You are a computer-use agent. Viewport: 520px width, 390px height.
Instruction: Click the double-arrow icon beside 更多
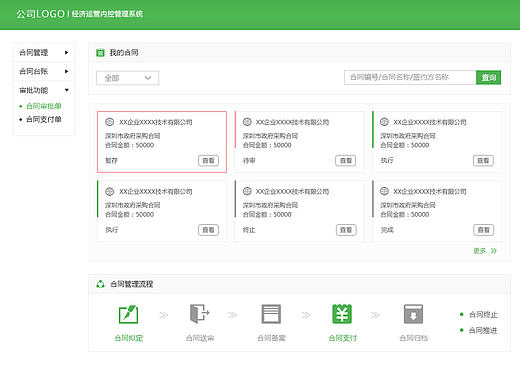[x=494, y=251]
